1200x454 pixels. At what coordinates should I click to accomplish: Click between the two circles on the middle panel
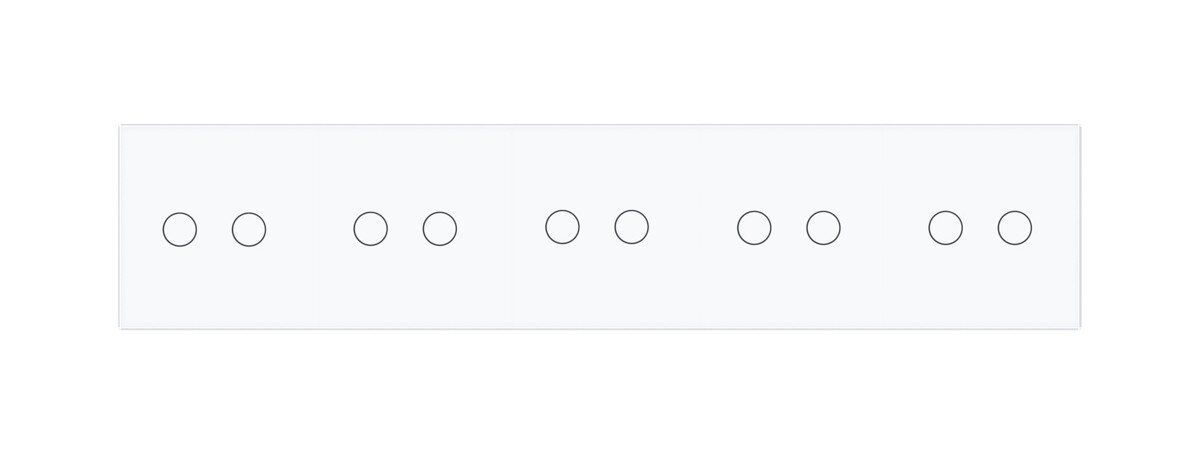pos(596,227)
